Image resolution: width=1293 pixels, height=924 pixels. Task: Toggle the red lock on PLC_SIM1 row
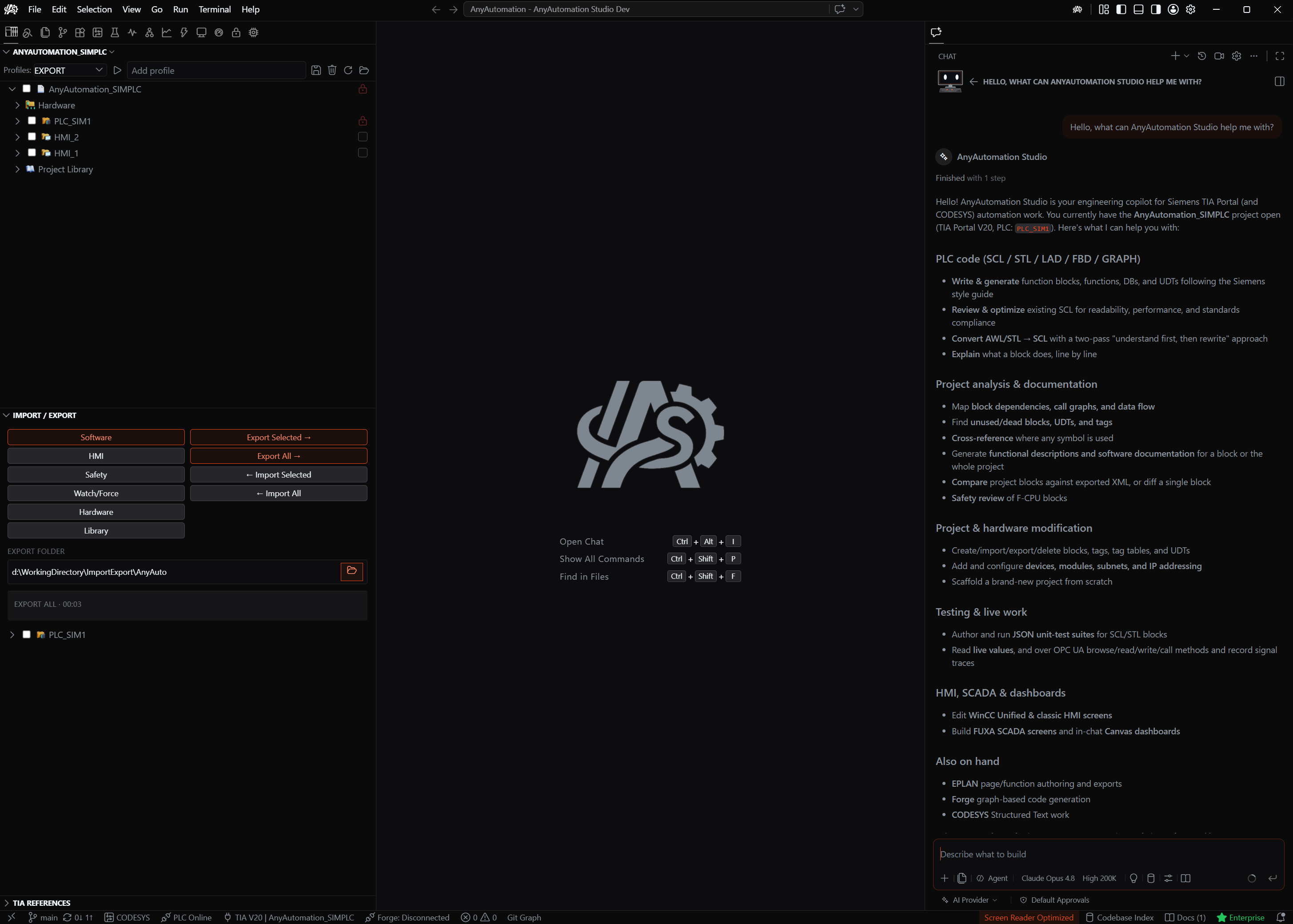coord(363,121)
